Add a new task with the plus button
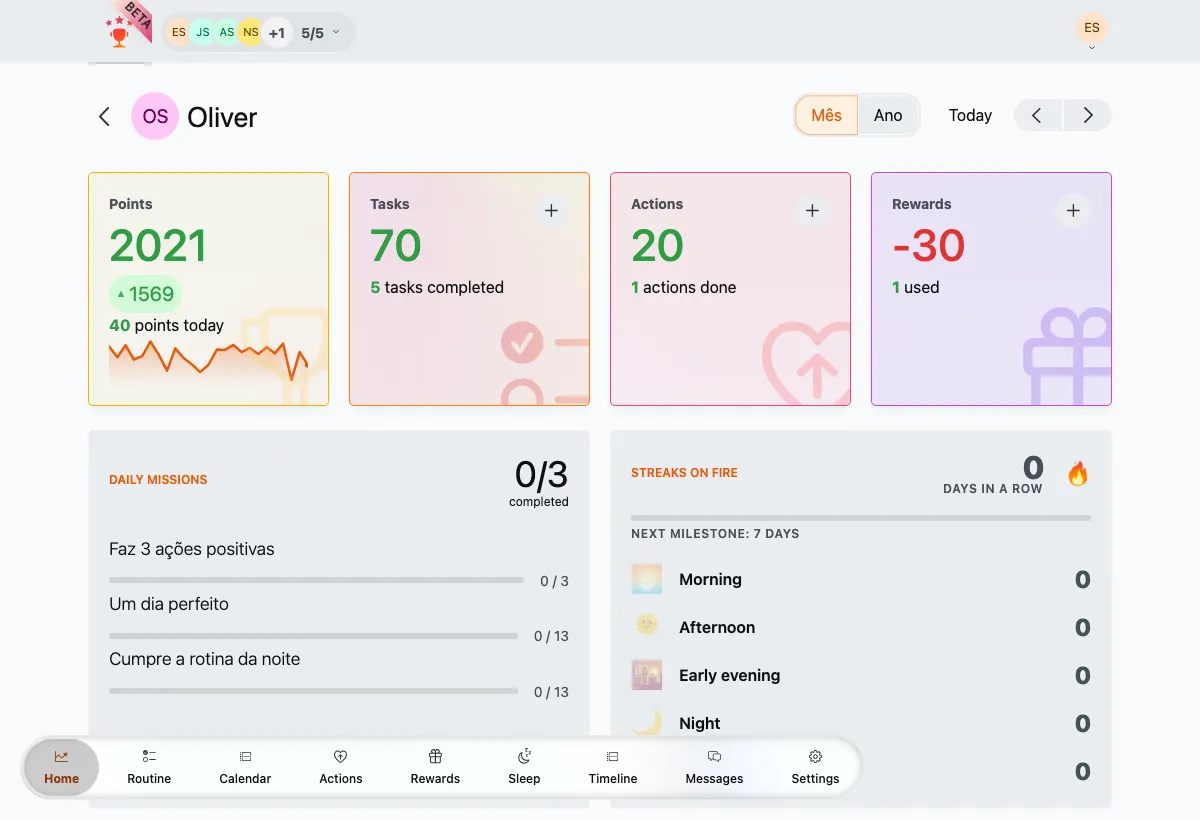 tap(551, 211)
